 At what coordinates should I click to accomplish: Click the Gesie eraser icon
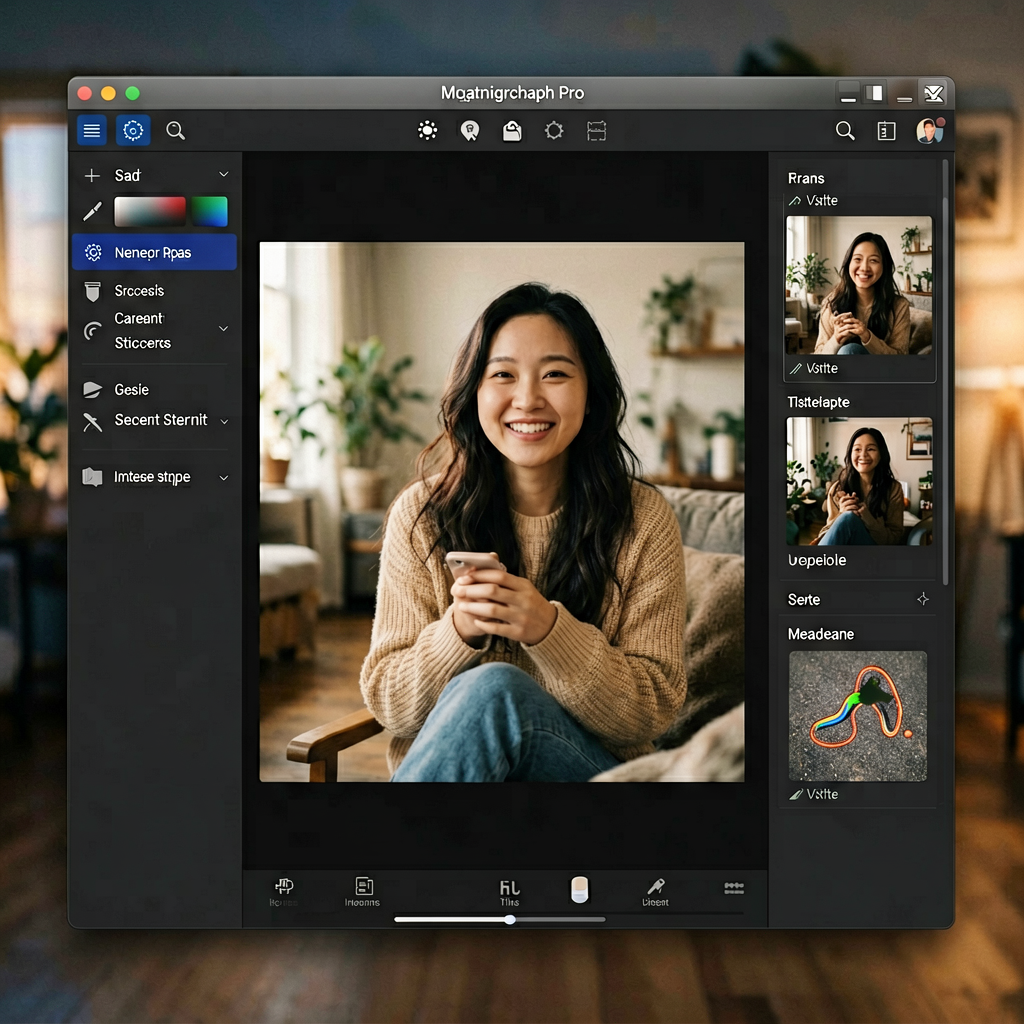coord(92,390)
